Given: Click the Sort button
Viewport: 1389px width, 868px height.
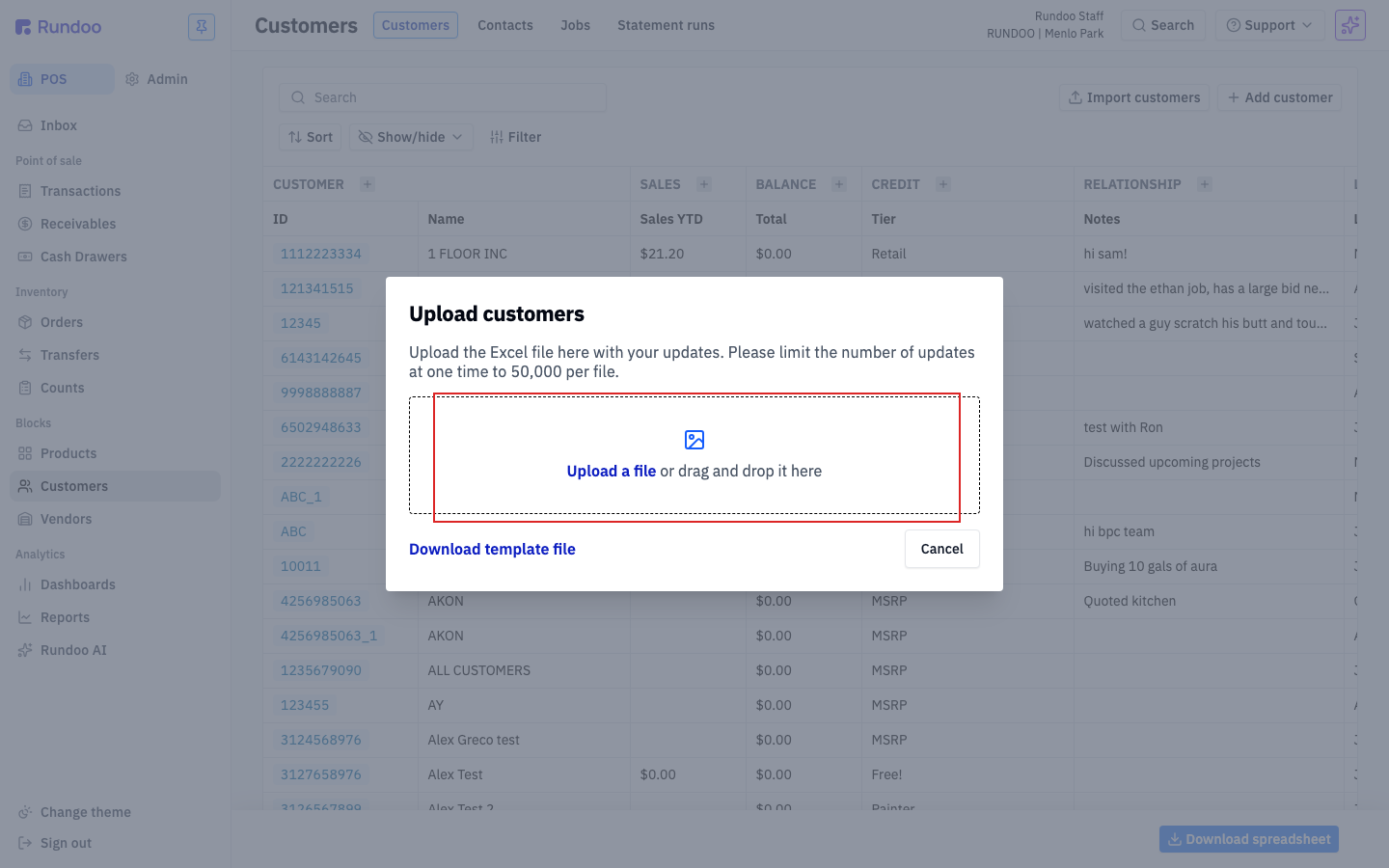Looking at the screenshot, I should (311, 137).
